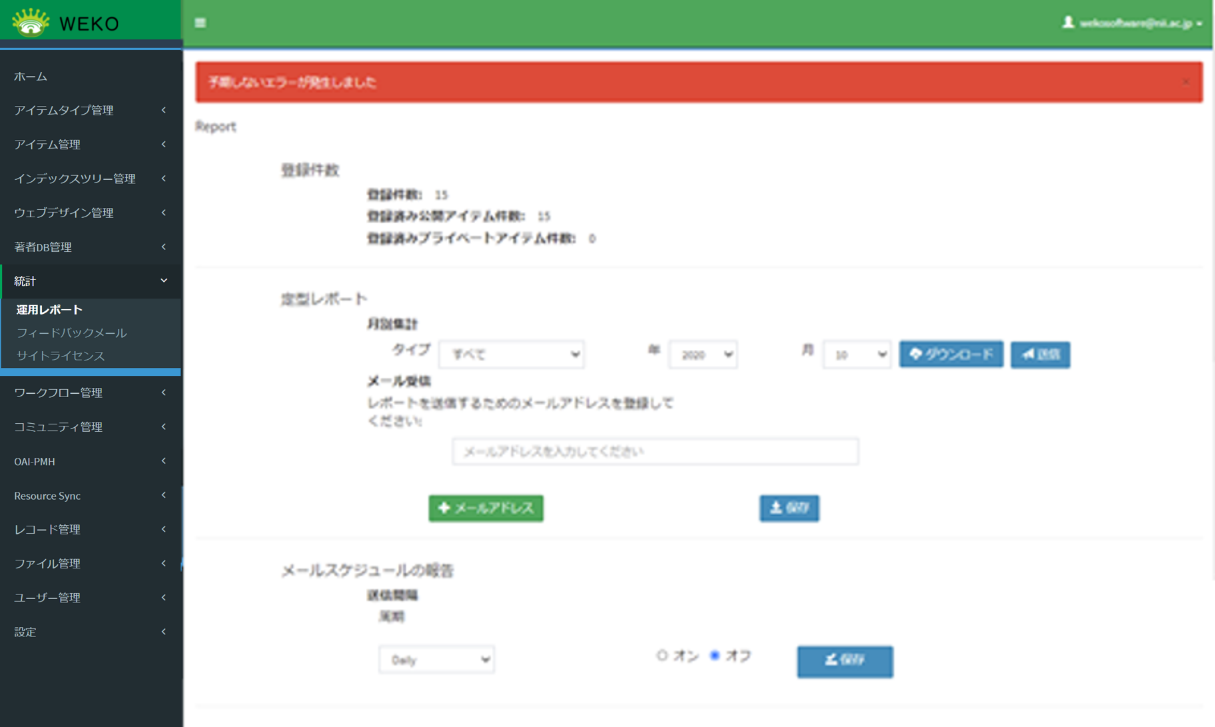Click the ダウンロード download button
The width and height of the screenshot is (1215, 727).
(951, 355)
